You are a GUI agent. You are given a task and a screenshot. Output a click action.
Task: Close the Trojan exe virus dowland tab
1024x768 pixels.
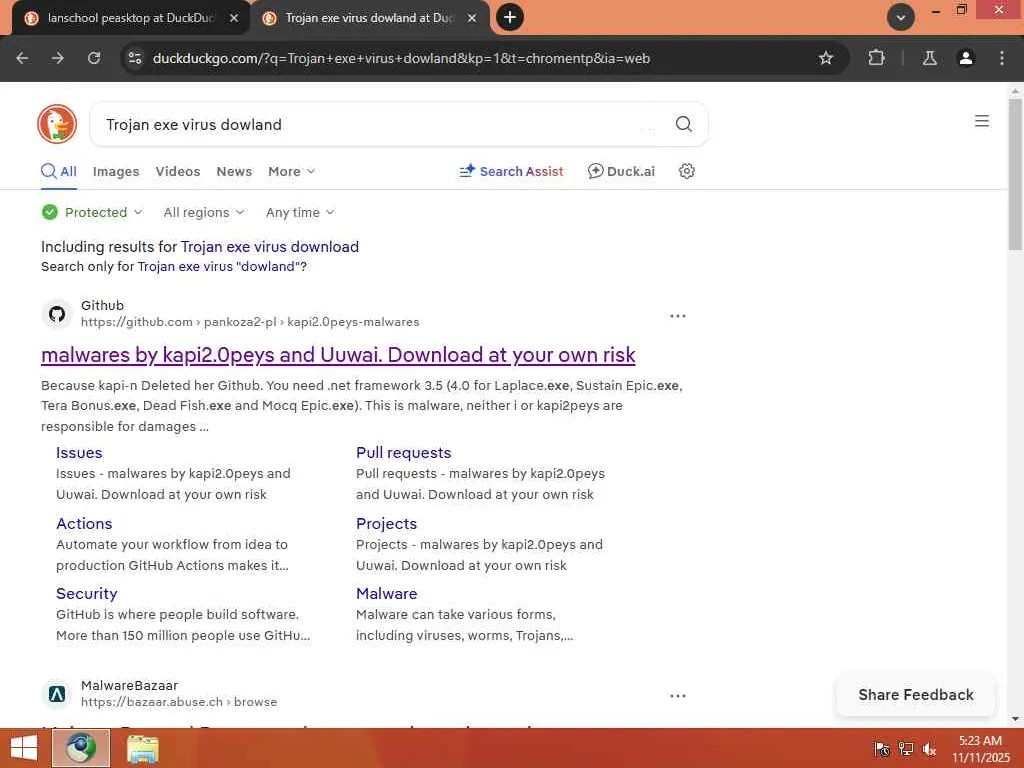472,18
